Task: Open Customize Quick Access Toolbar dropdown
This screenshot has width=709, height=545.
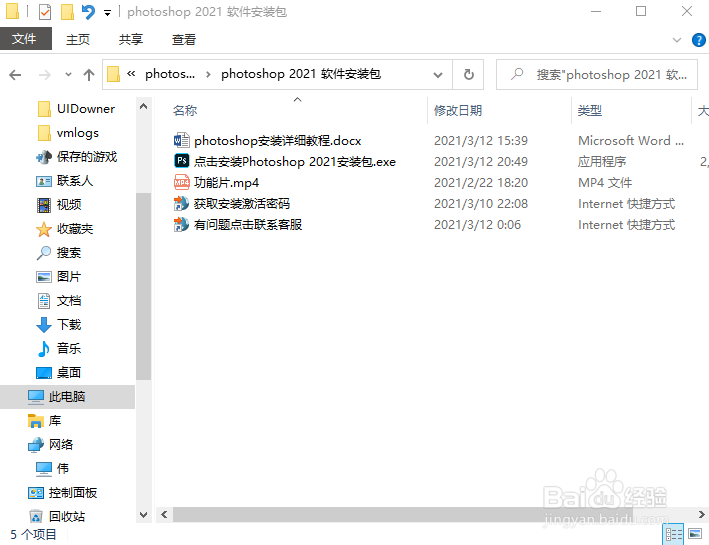Action: coord(107,13)
